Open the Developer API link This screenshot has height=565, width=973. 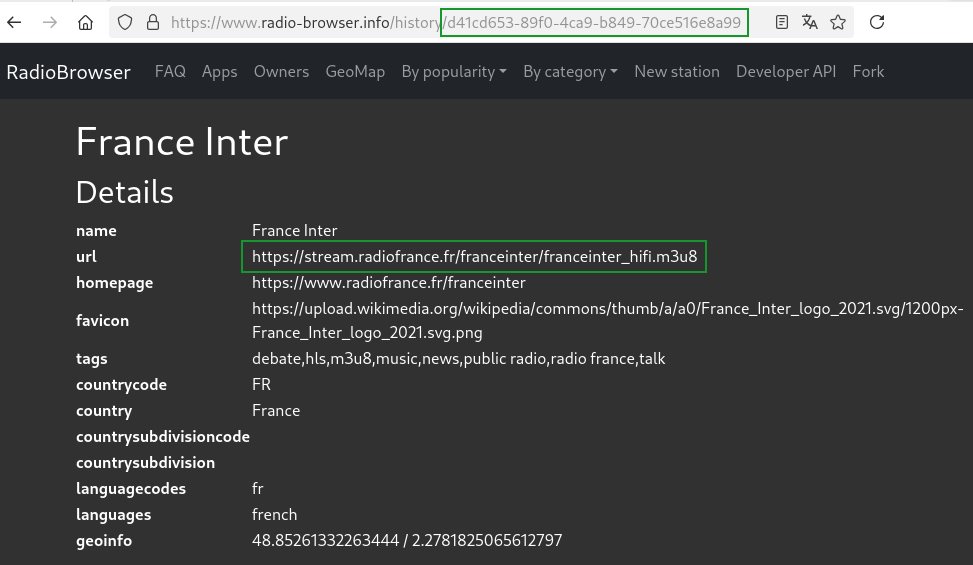[x=786, y=72]
